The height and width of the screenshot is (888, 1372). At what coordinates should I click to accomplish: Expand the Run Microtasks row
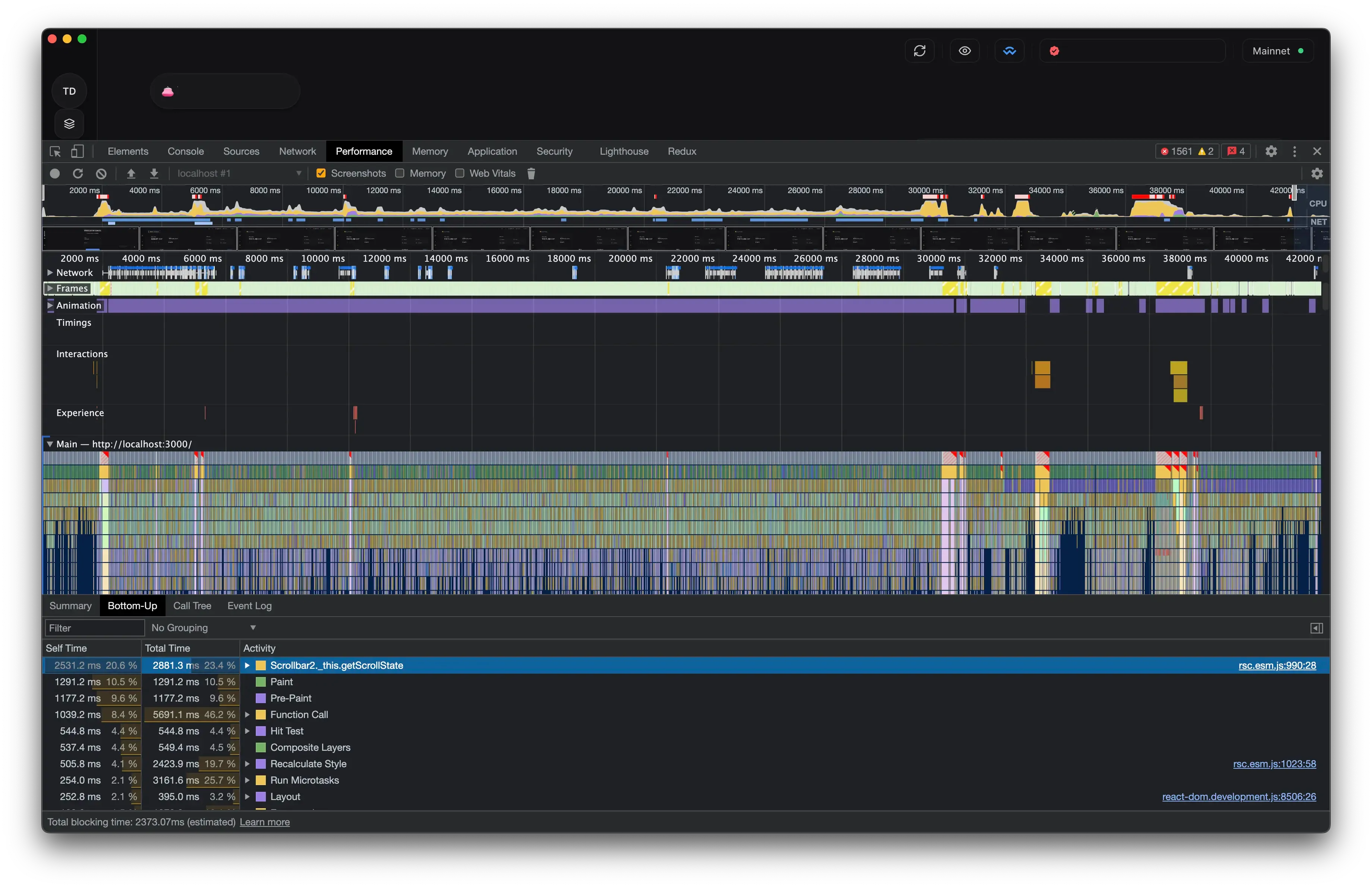point(247,780)
